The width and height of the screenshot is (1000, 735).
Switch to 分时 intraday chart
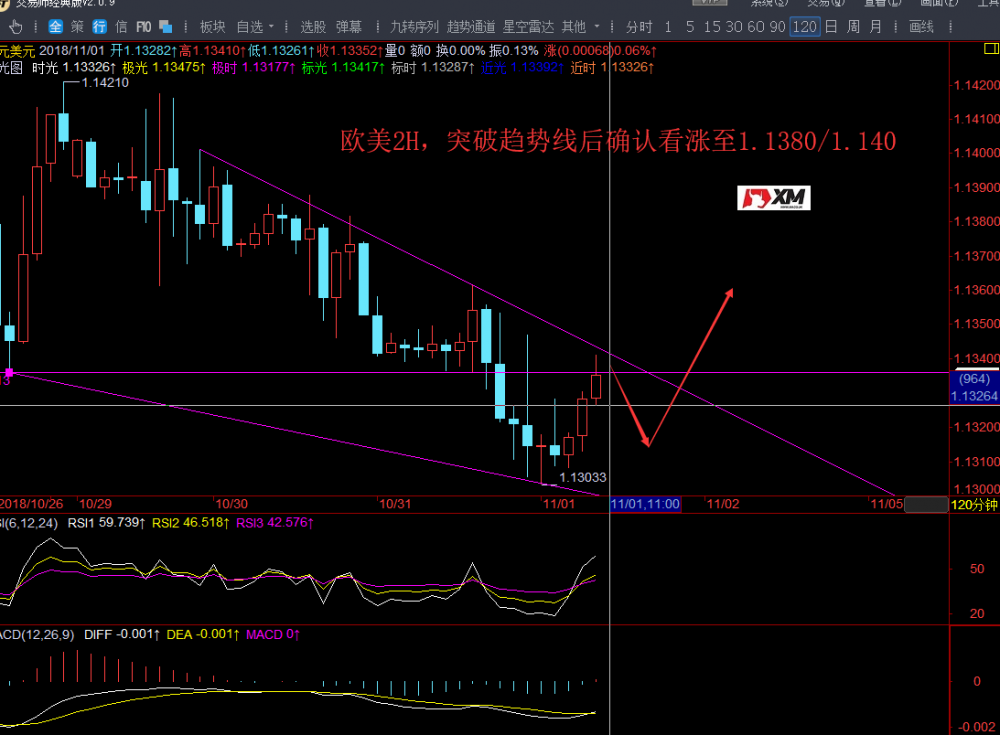pos(639,27)
